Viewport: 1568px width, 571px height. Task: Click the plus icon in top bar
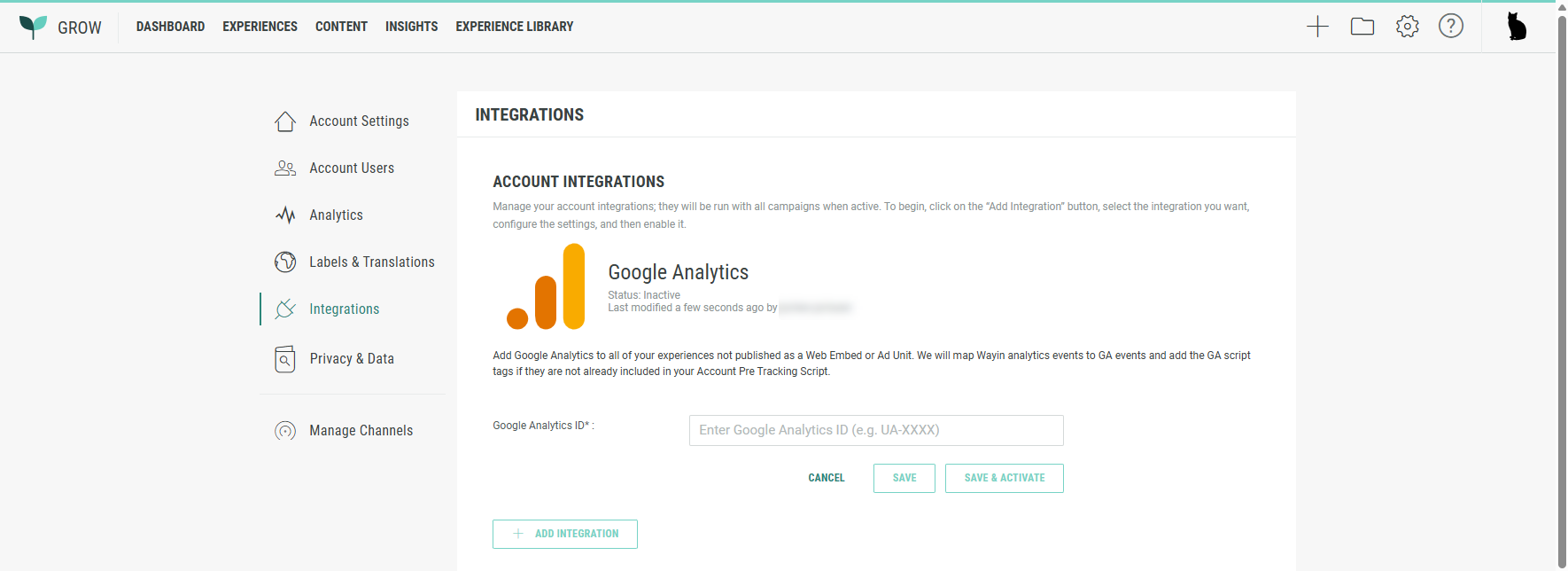1317,27
